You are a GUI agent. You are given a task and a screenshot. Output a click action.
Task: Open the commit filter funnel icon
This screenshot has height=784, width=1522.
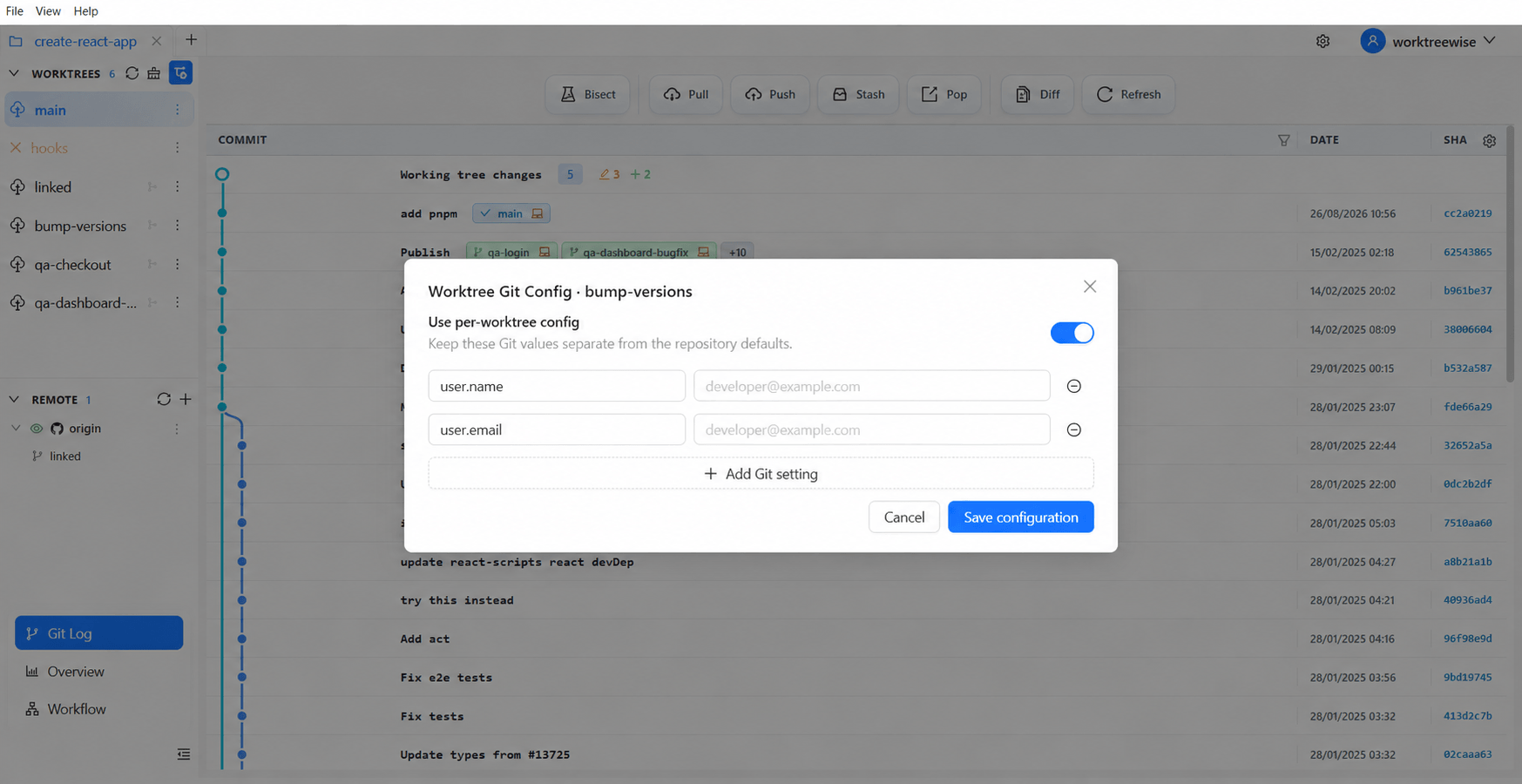[1283, 140]
